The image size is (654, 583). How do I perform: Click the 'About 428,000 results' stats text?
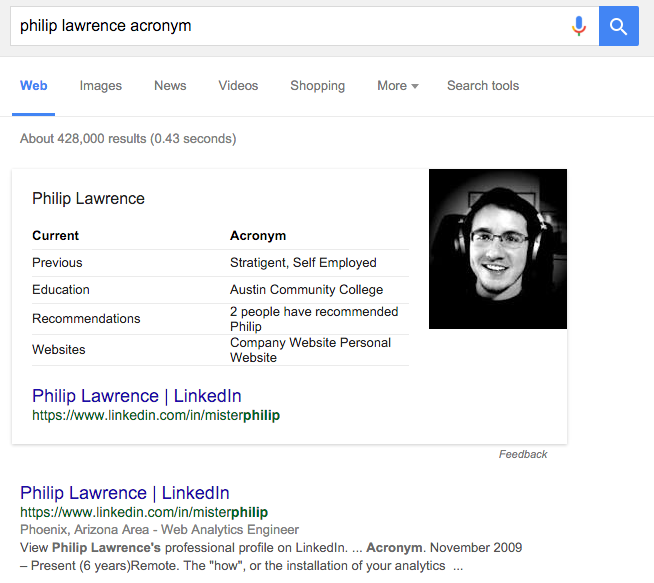click(x=128, y=138)
